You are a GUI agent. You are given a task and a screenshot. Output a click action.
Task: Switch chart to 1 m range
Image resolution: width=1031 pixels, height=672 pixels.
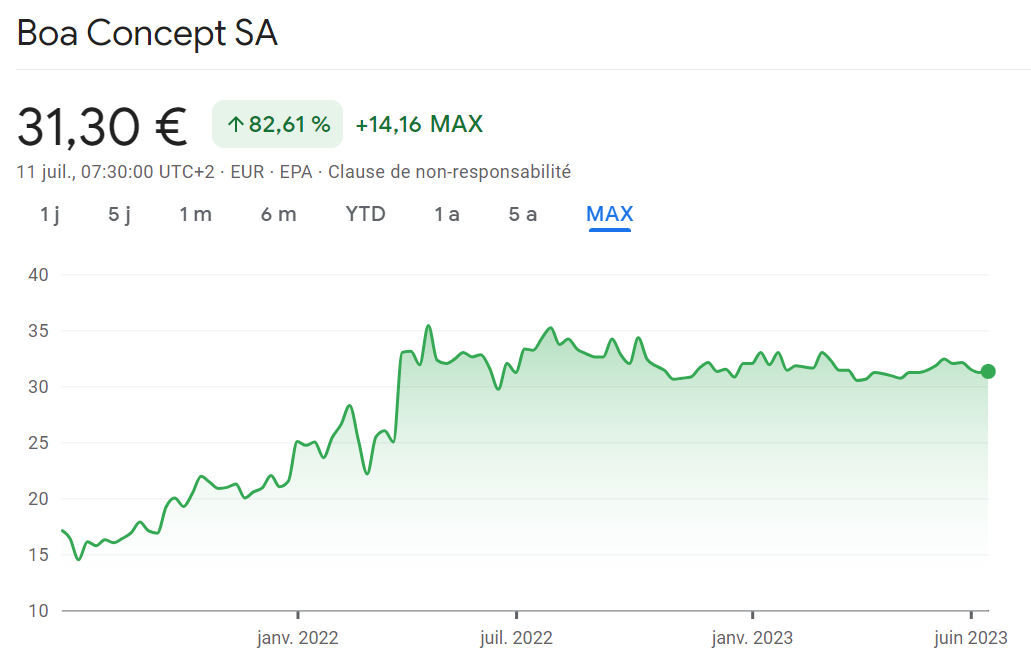coord(195,214)
